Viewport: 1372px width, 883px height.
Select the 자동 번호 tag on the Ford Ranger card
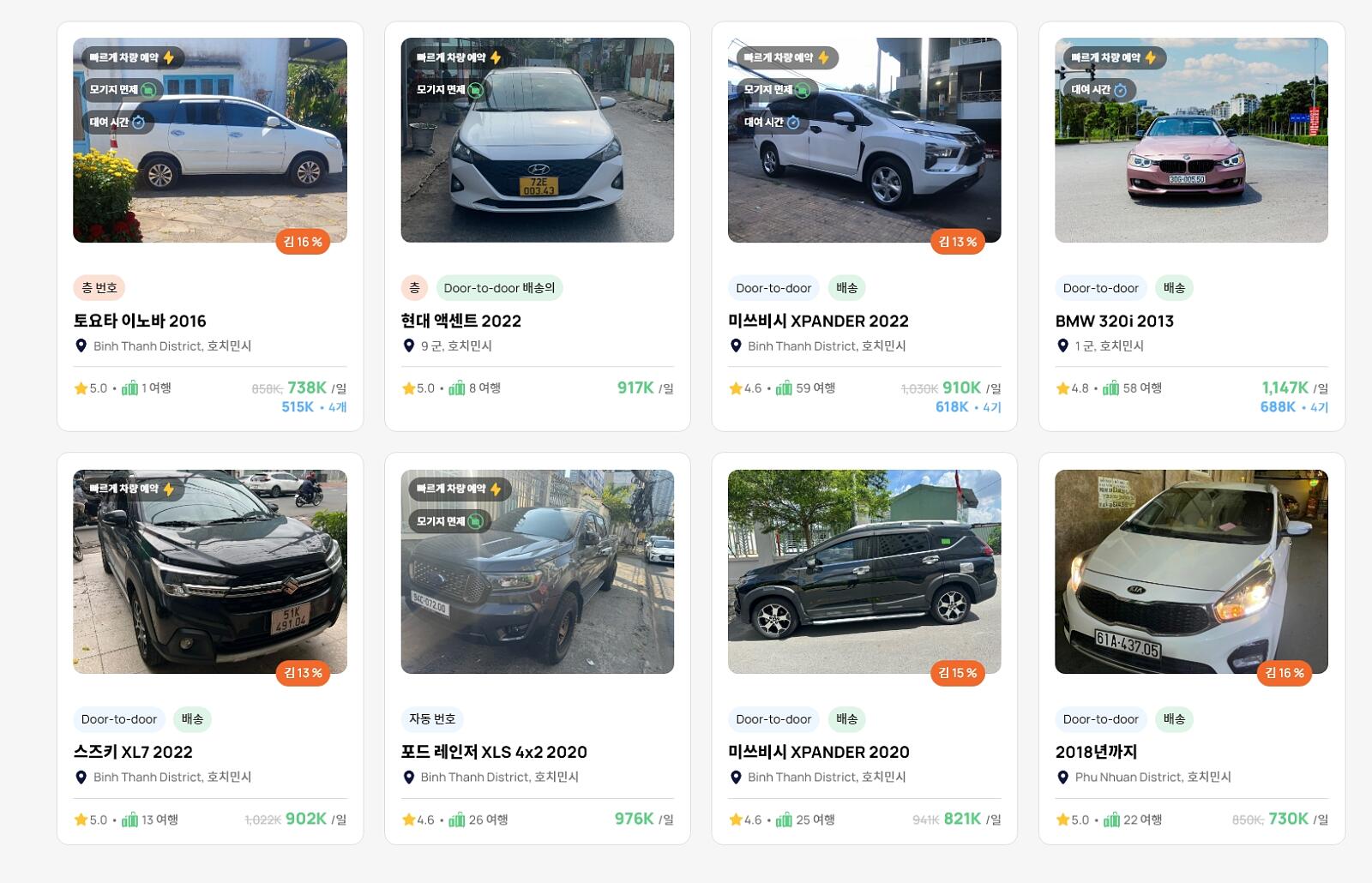point(432,719)
